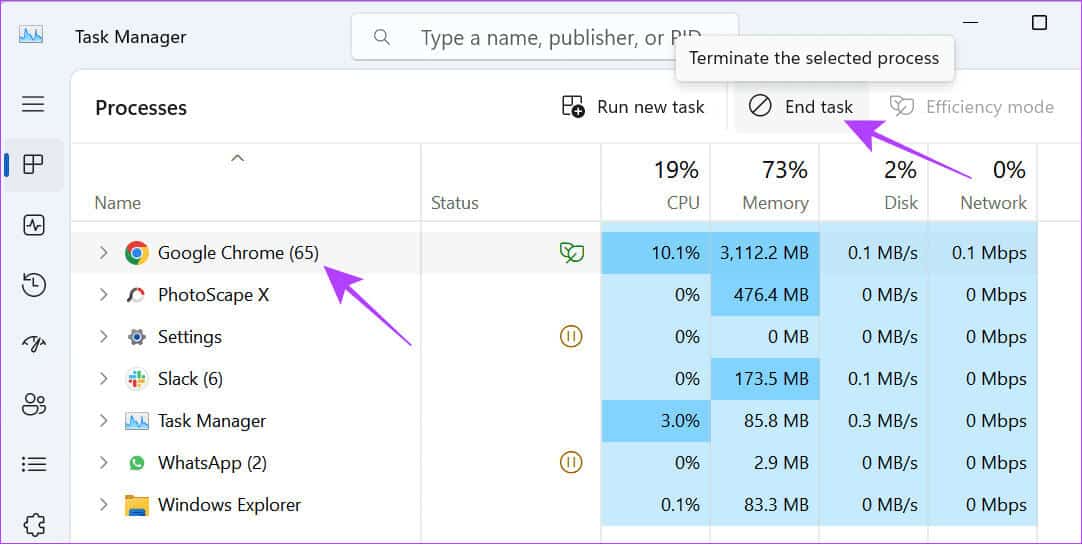This screenshot has width=1082, height=545.
Task: Click Task Manager's 85.8 MB memory value
Action: pos(776,421)
